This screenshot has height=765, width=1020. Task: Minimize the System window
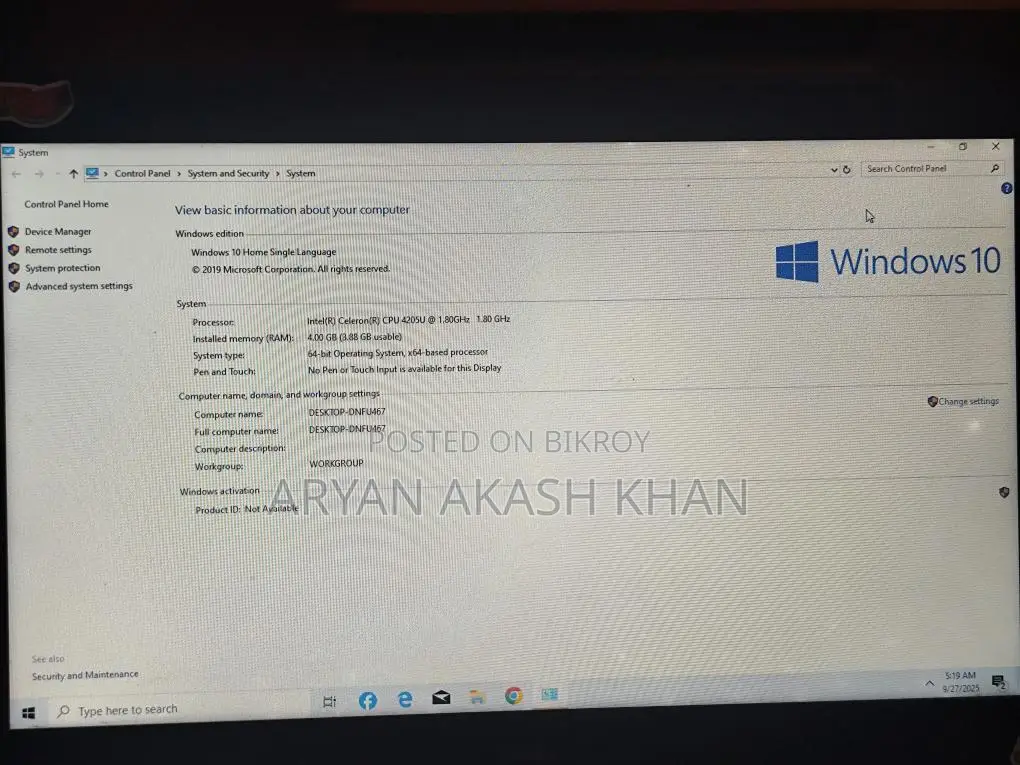coord(931,147)
